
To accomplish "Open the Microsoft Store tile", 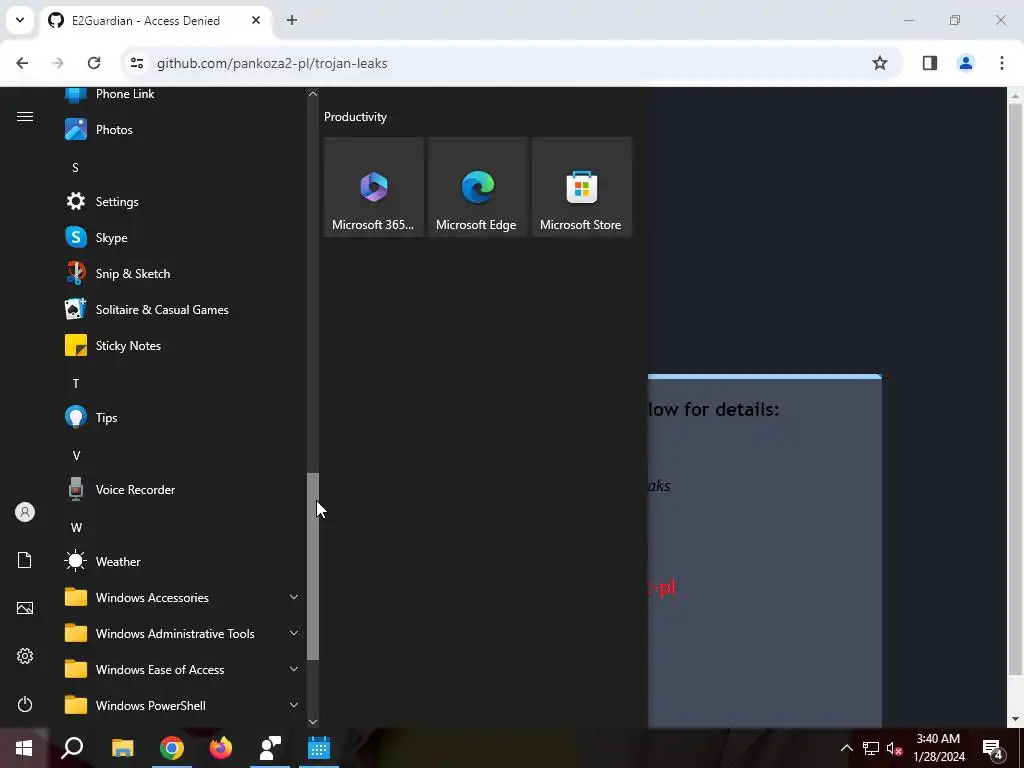I will 581,187.
